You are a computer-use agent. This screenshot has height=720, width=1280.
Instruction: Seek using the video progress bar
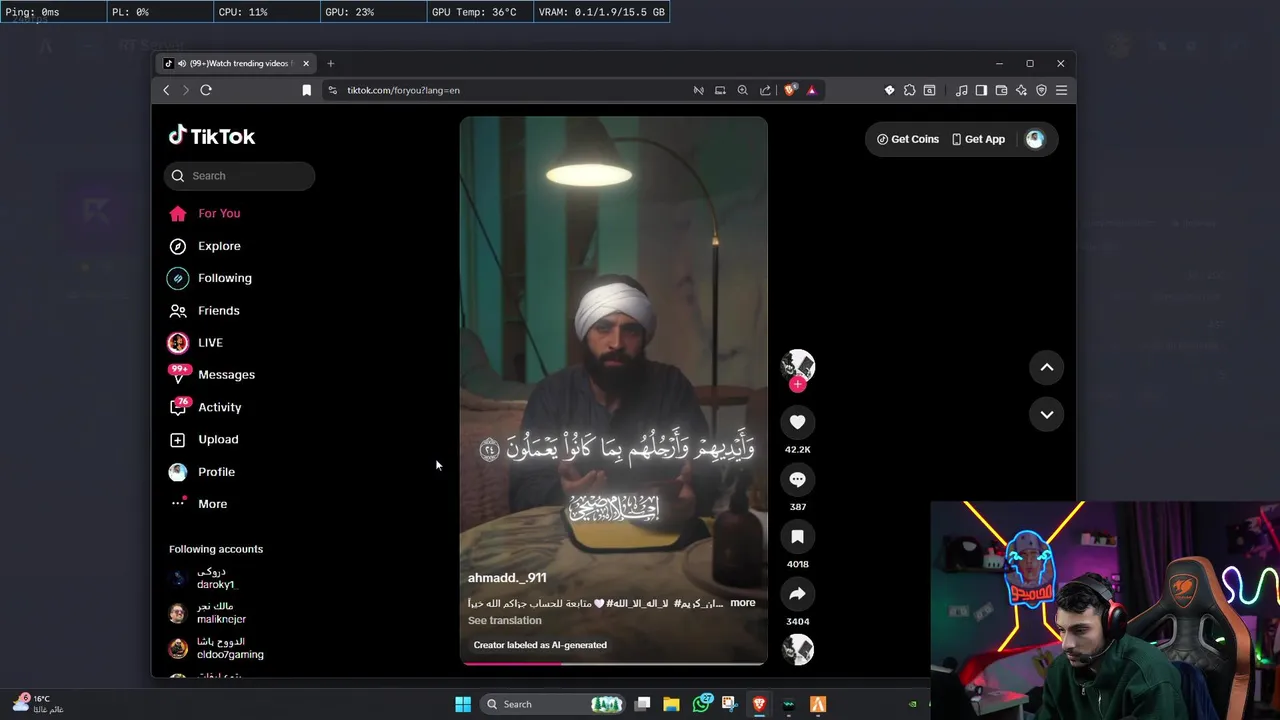click(x=613, y=662)
